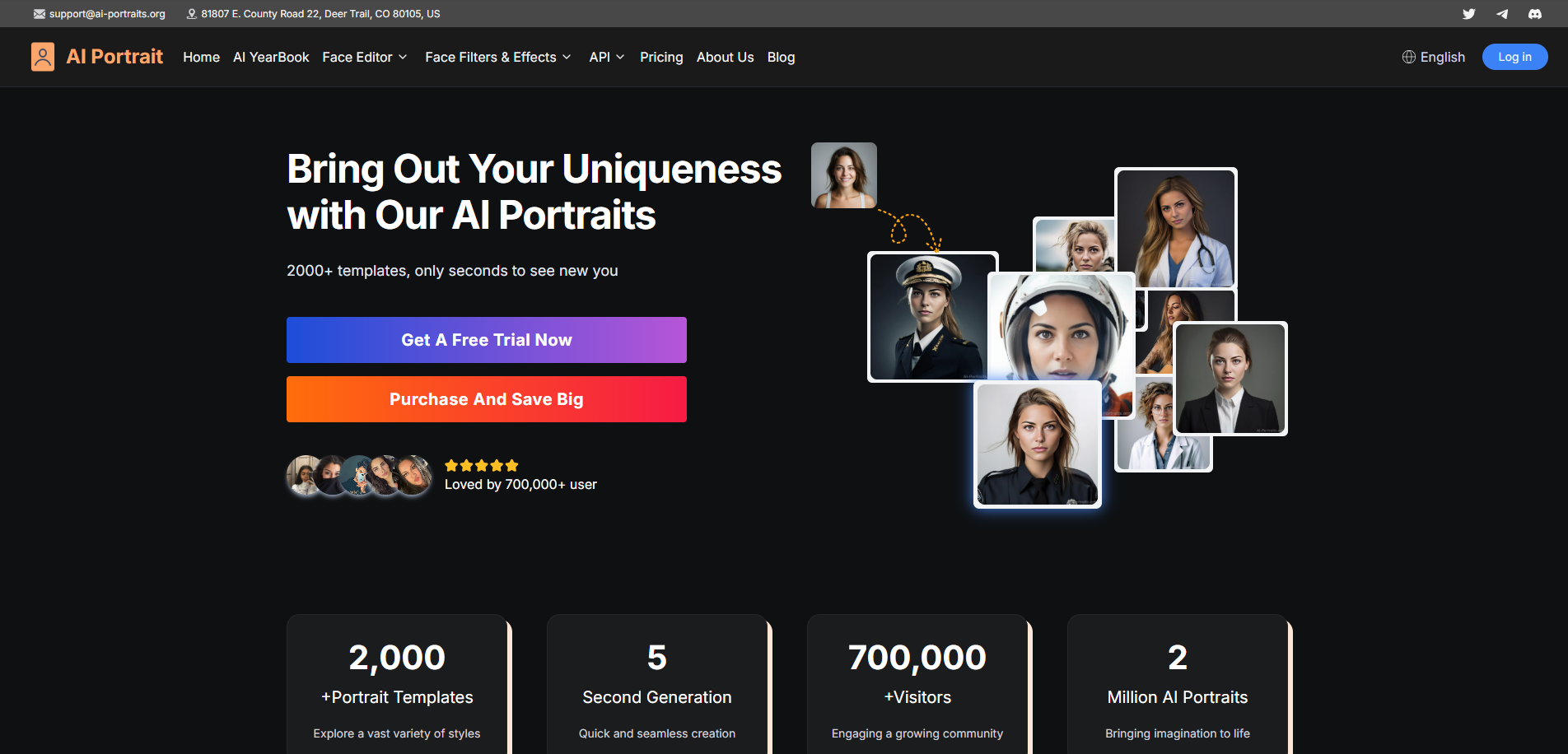The height and width of the screenshot is (754, 1568).
Task: Click the five-star rating icons
Action: click(481, 465)
